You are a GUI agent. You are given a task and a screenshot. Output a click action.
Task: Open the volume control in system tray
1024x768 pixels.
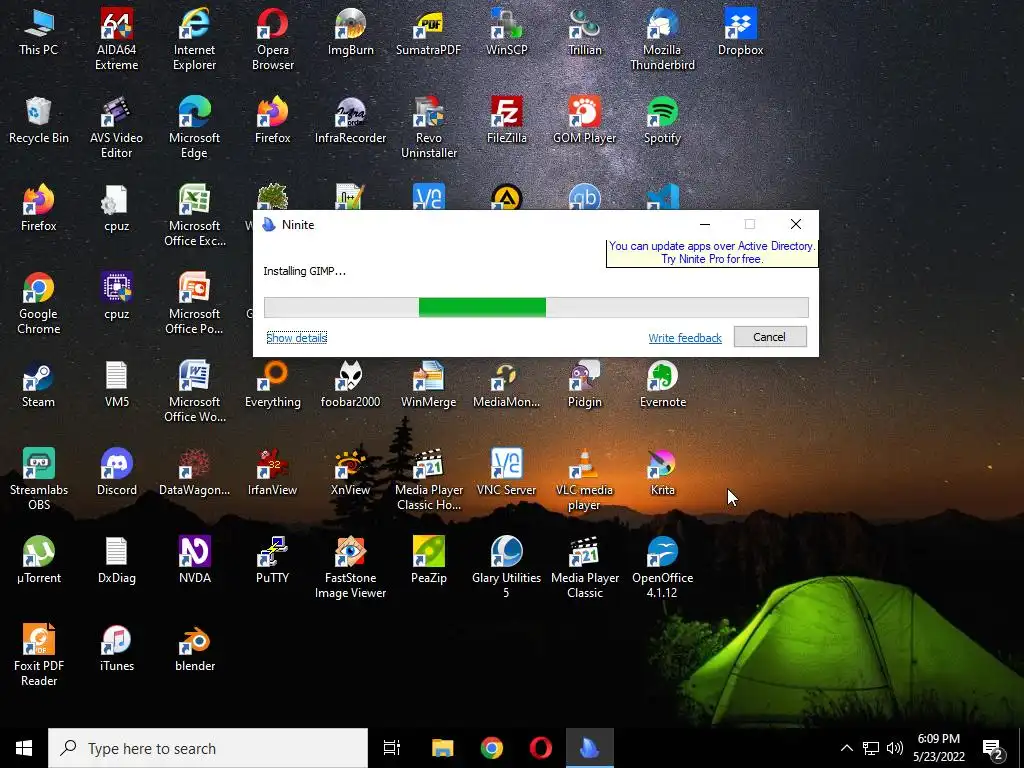[895, 748]
